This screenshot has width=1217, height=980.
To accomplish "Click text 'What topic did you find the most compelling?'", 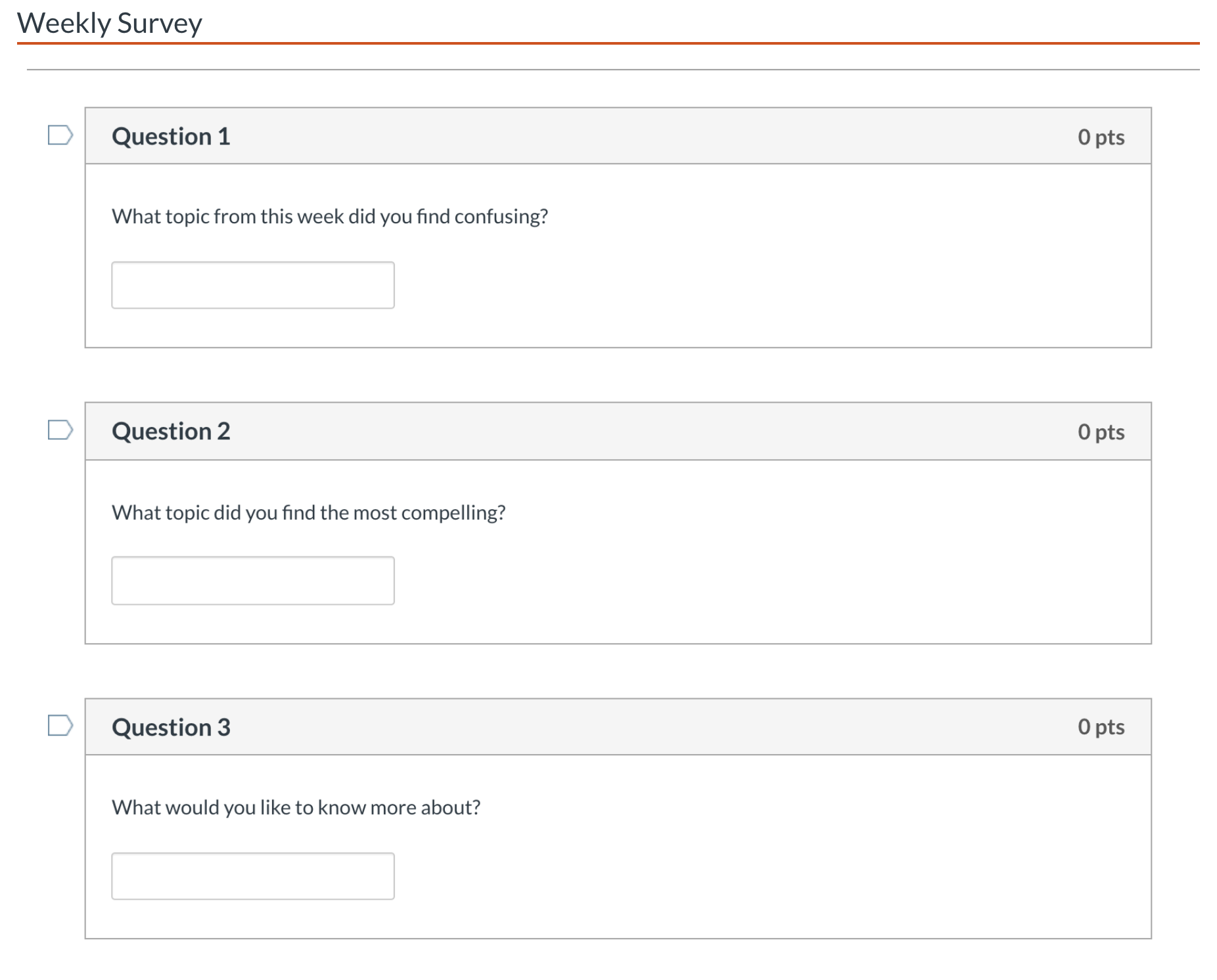I will tap(309, 512).
